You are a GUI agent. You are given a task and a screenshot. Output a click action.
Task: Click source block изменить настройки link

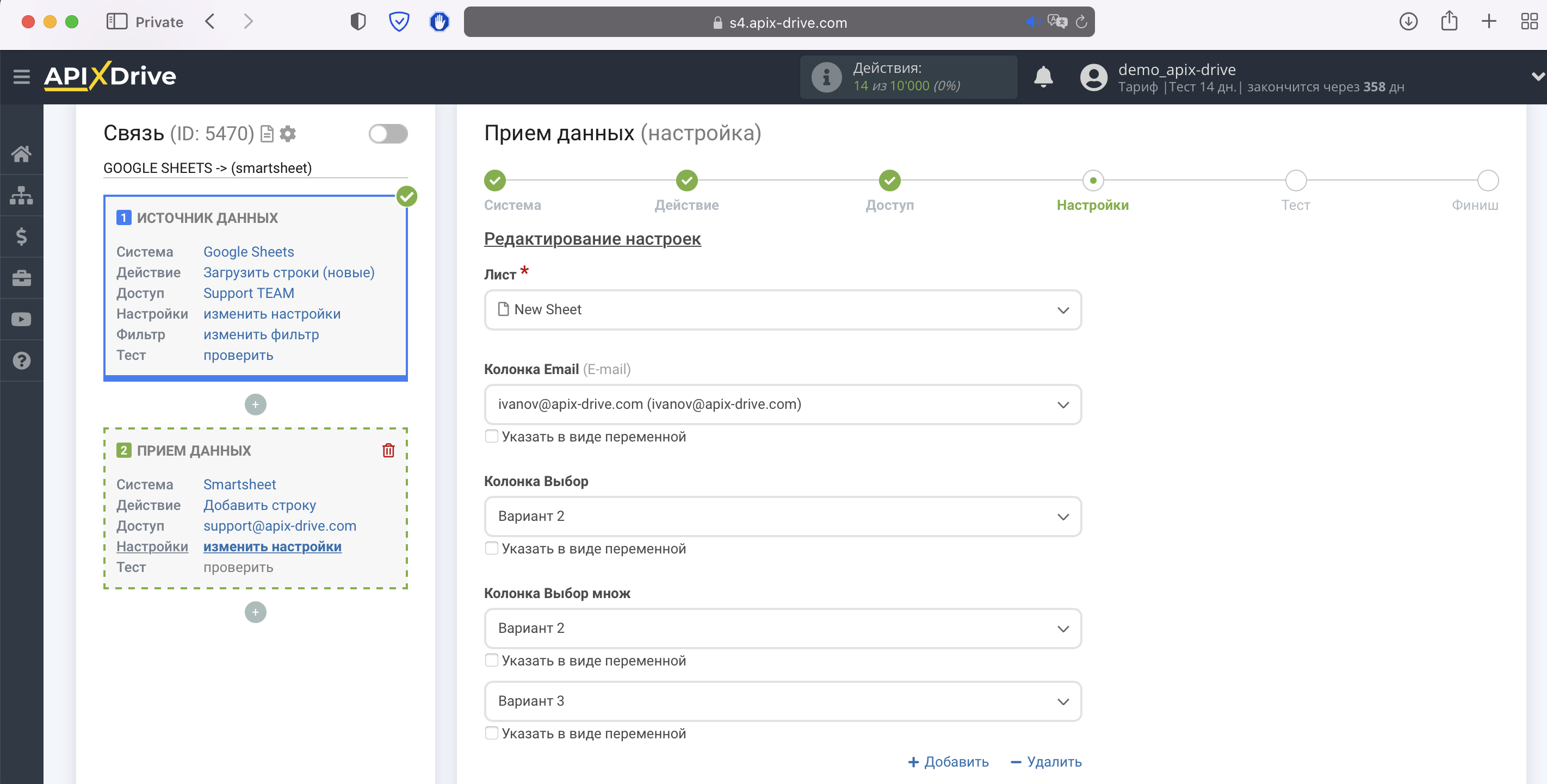(272, 313)
